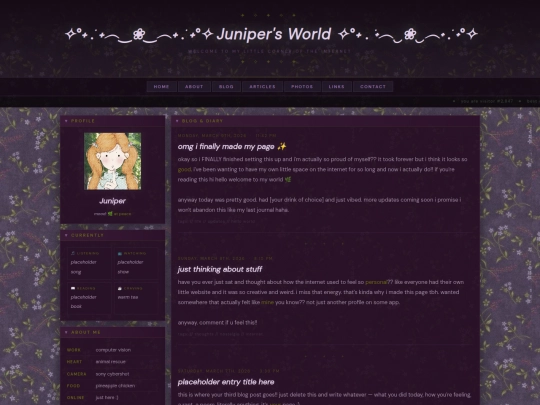This screenshot has height=405, width=540.
Task: Click the TV Watching icon
Action: (120, 253)
